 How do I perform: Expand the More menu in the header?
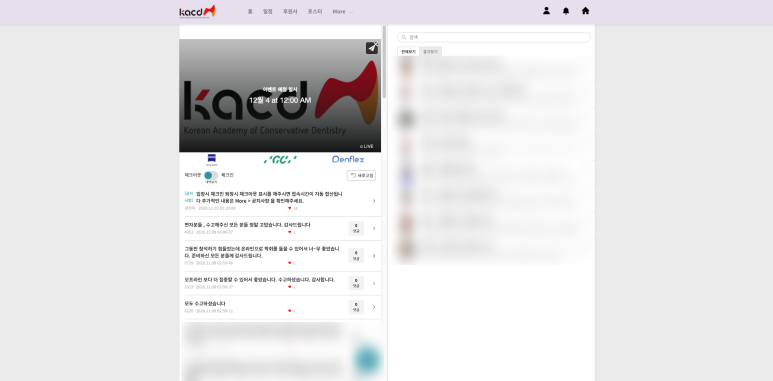342,11
